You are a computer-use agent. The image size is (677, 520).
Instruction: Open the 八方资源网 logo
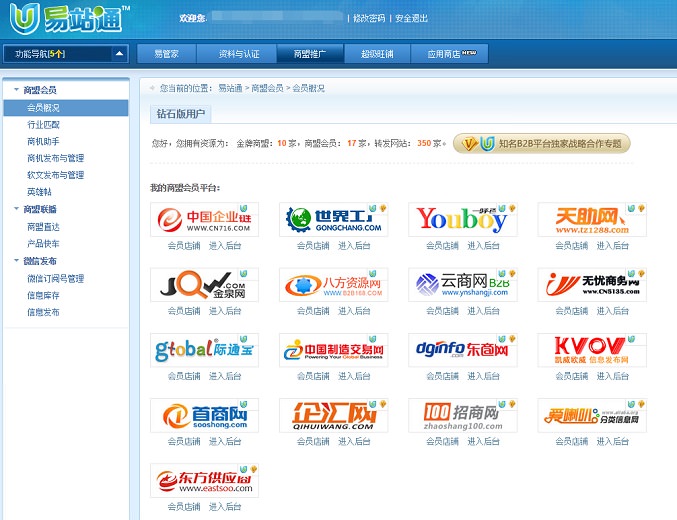(x=333, y=285)
